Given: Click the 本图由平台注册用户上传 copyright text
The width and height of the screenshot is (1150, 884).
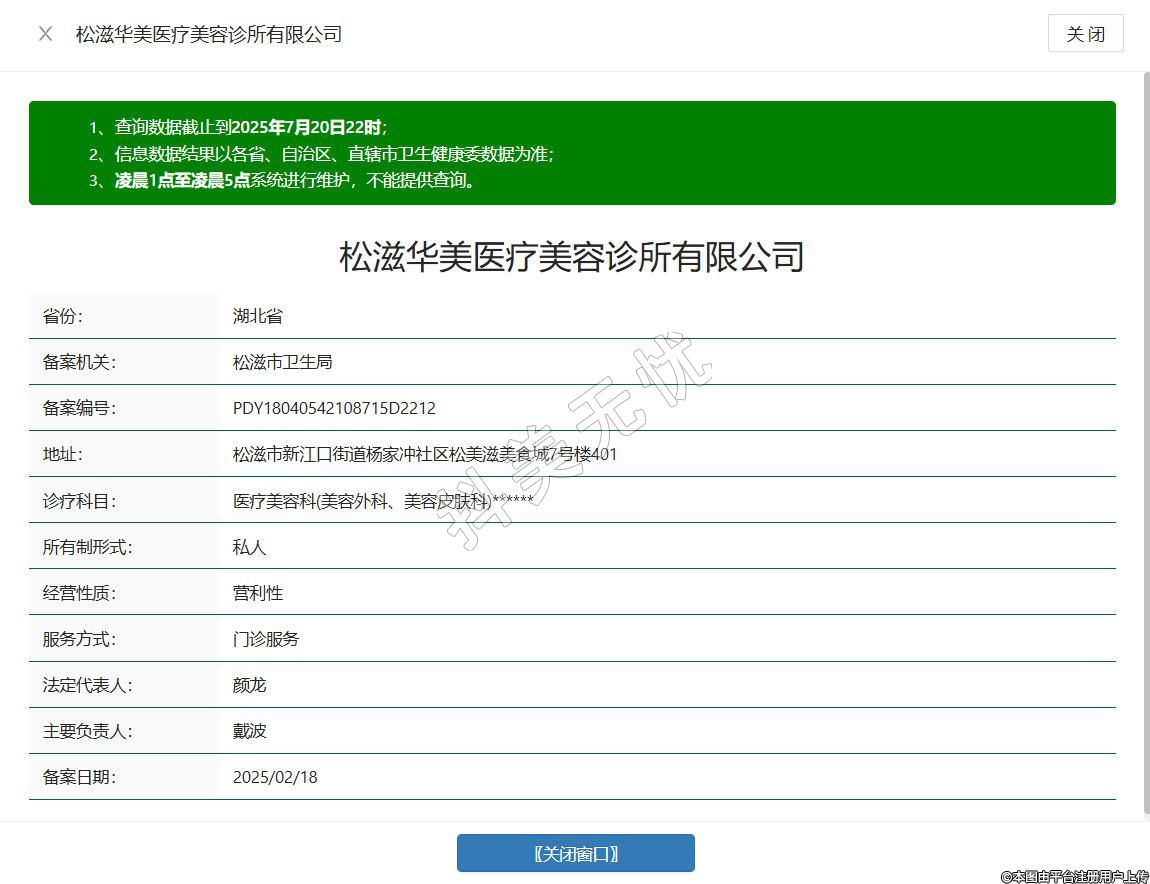Looking at the screenshot, I should pos(1074,876).
